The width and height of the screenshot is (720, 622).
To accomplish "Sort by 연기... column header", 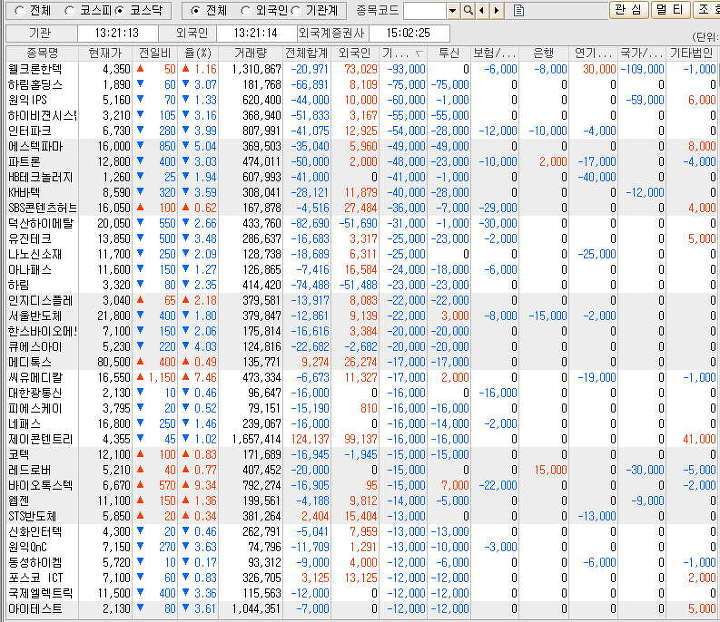I will (593, 53).
